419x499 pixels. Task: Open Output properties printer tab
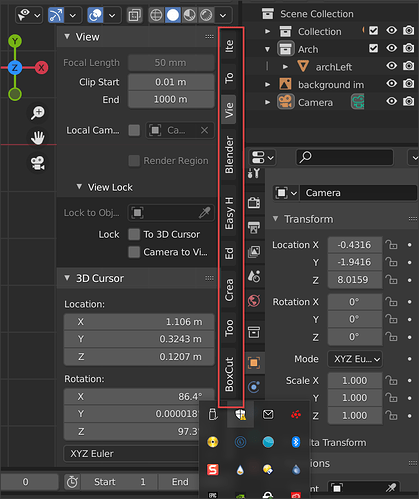point(254,228)
